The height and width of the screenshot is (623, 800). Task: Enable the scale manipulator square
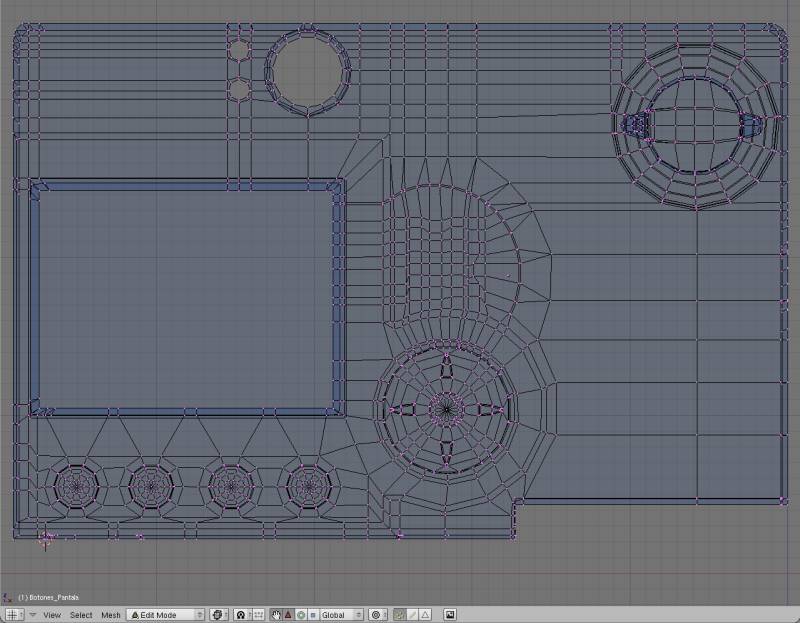[x=313, y=615]
